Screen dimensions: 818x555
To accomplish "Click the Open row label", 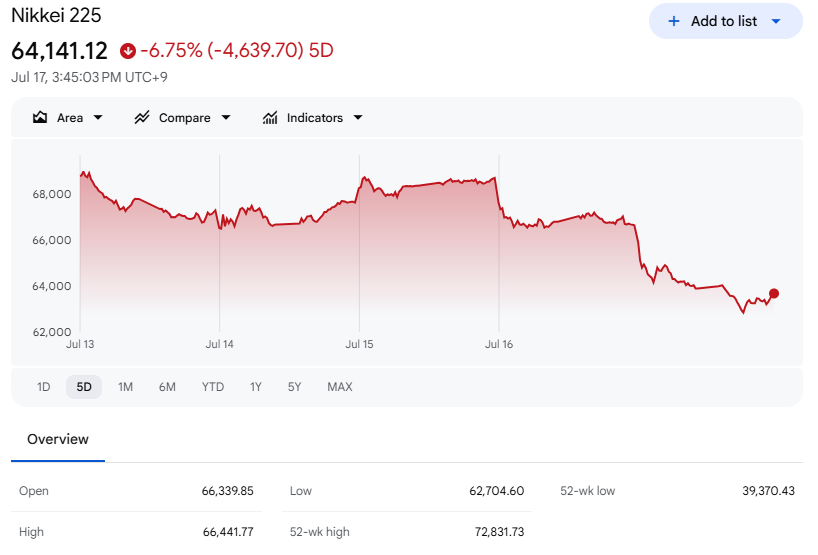I will click(x=34, y=491).
